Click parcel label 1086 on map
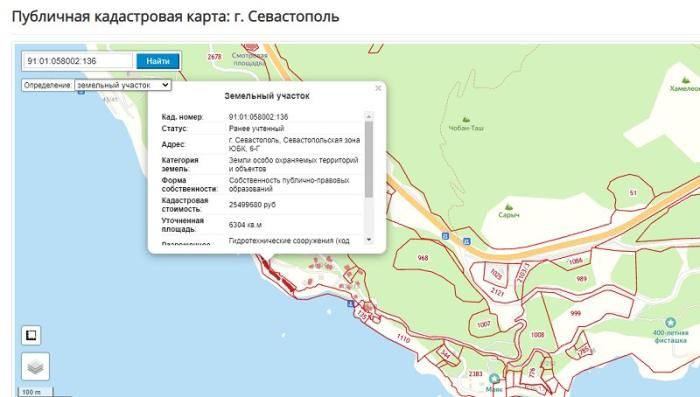The width and height of the screenshot is (700, 397). tap(575, 261)
